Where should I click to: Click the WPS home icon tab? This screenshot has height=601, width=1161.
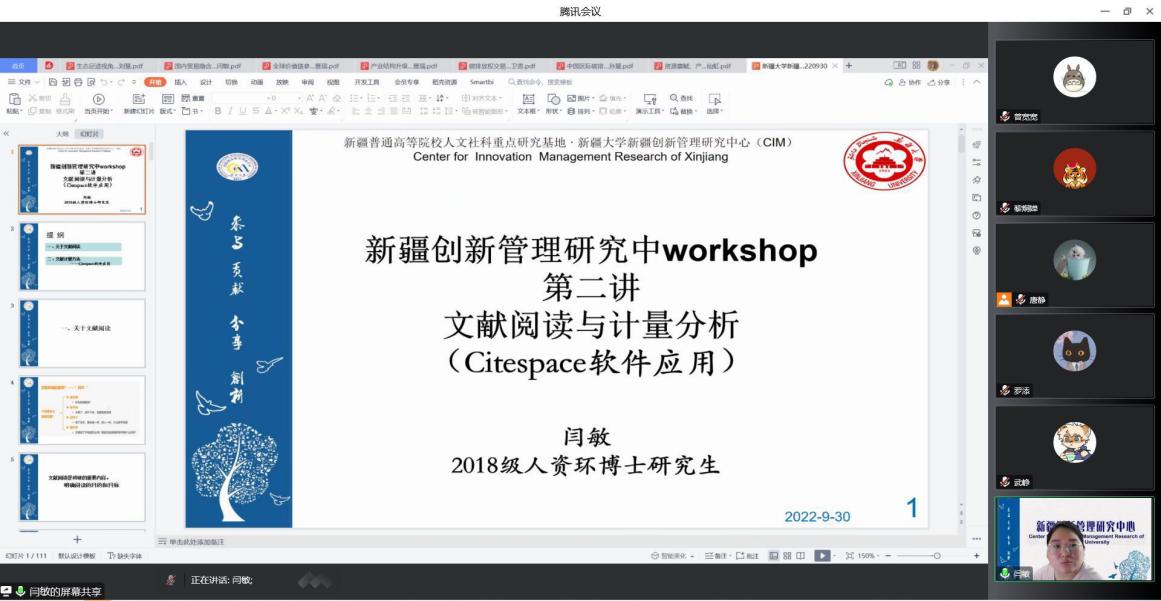coord(19,66)
